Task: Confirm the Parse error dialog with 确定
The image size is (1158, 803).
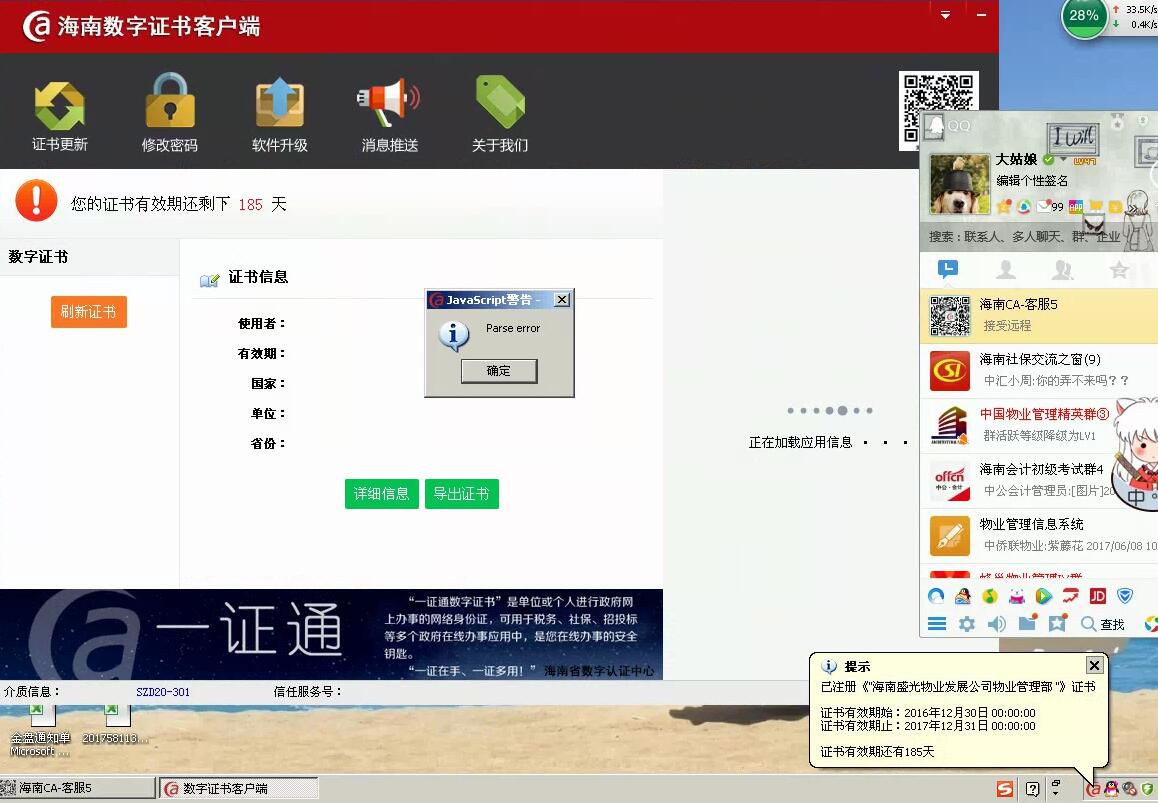Action: point(499,371)
